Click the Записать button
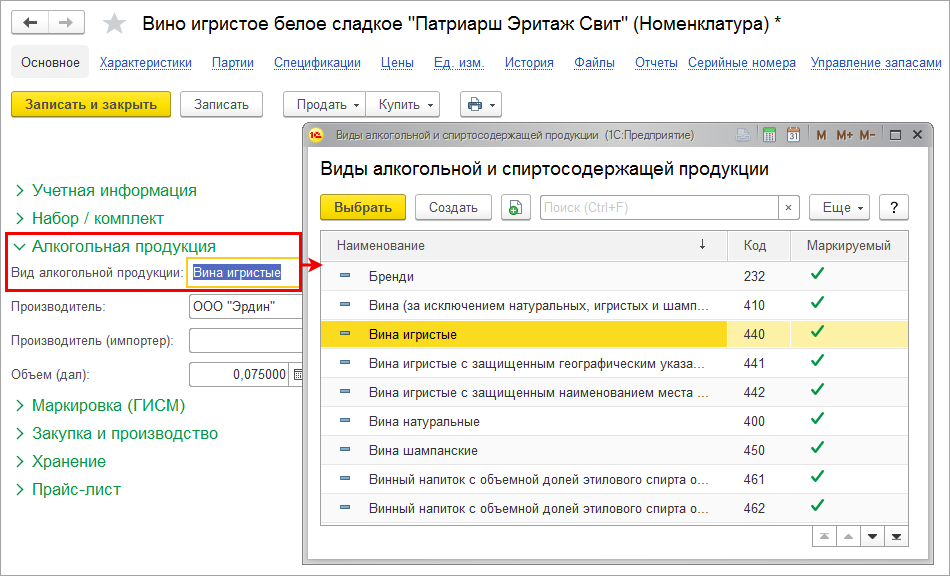Screen dimensions: 950x576 pos(221,105)
